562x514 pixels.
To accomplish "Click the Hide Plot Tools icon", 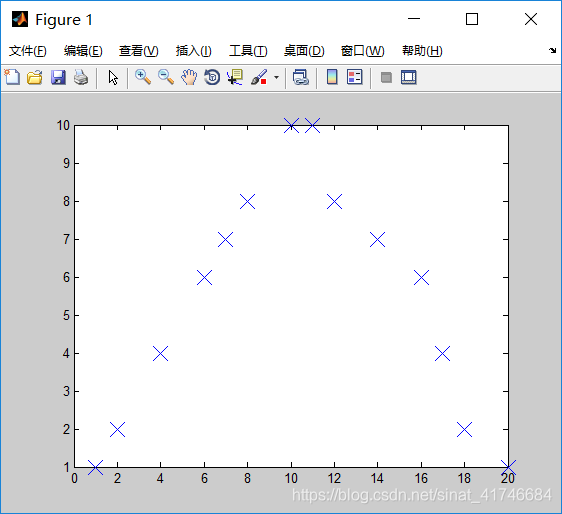I will pos(386,77).
